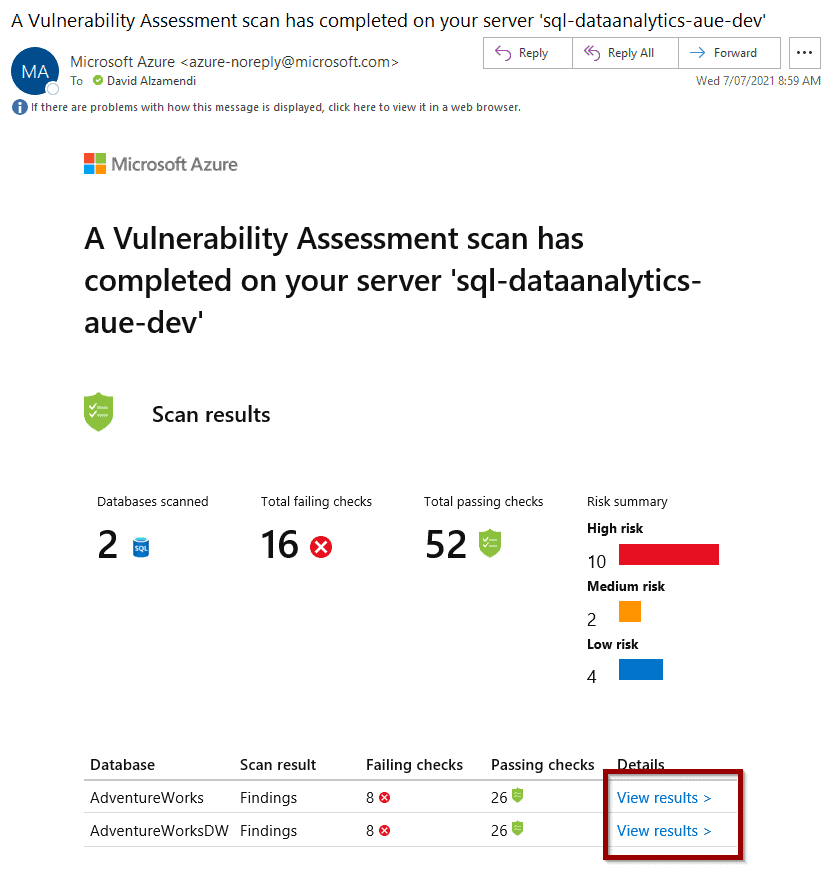Click the High risk count 10
The image size is (823, 886).
596,562
